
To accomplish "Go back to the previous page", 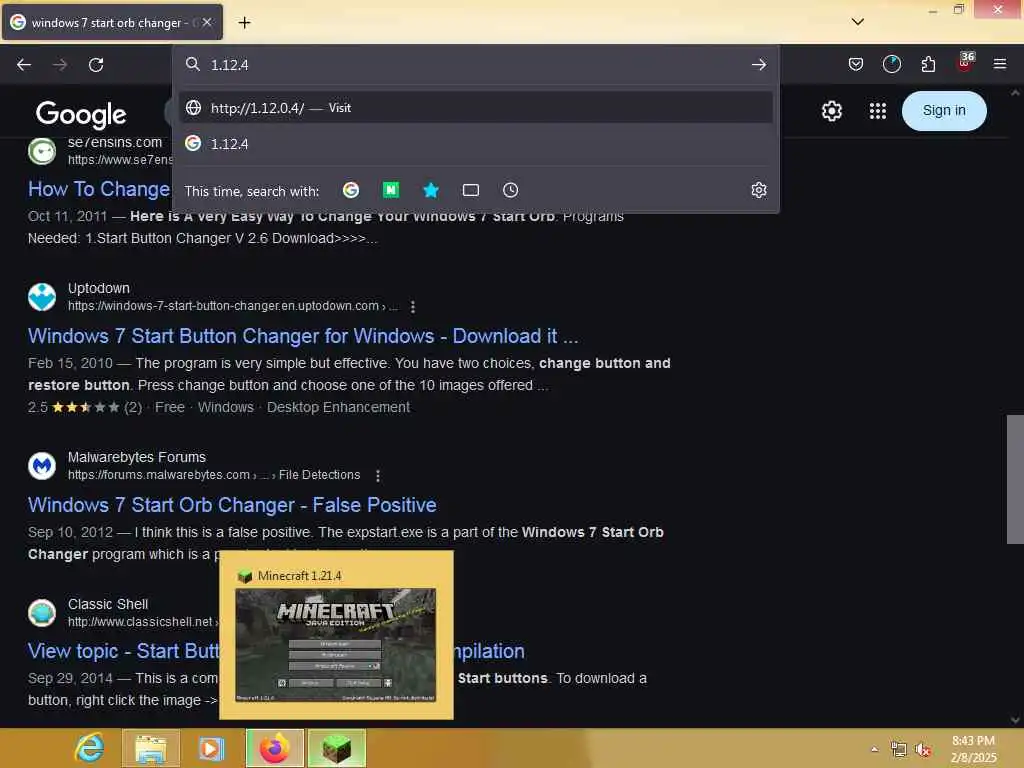I will [24, 65].
